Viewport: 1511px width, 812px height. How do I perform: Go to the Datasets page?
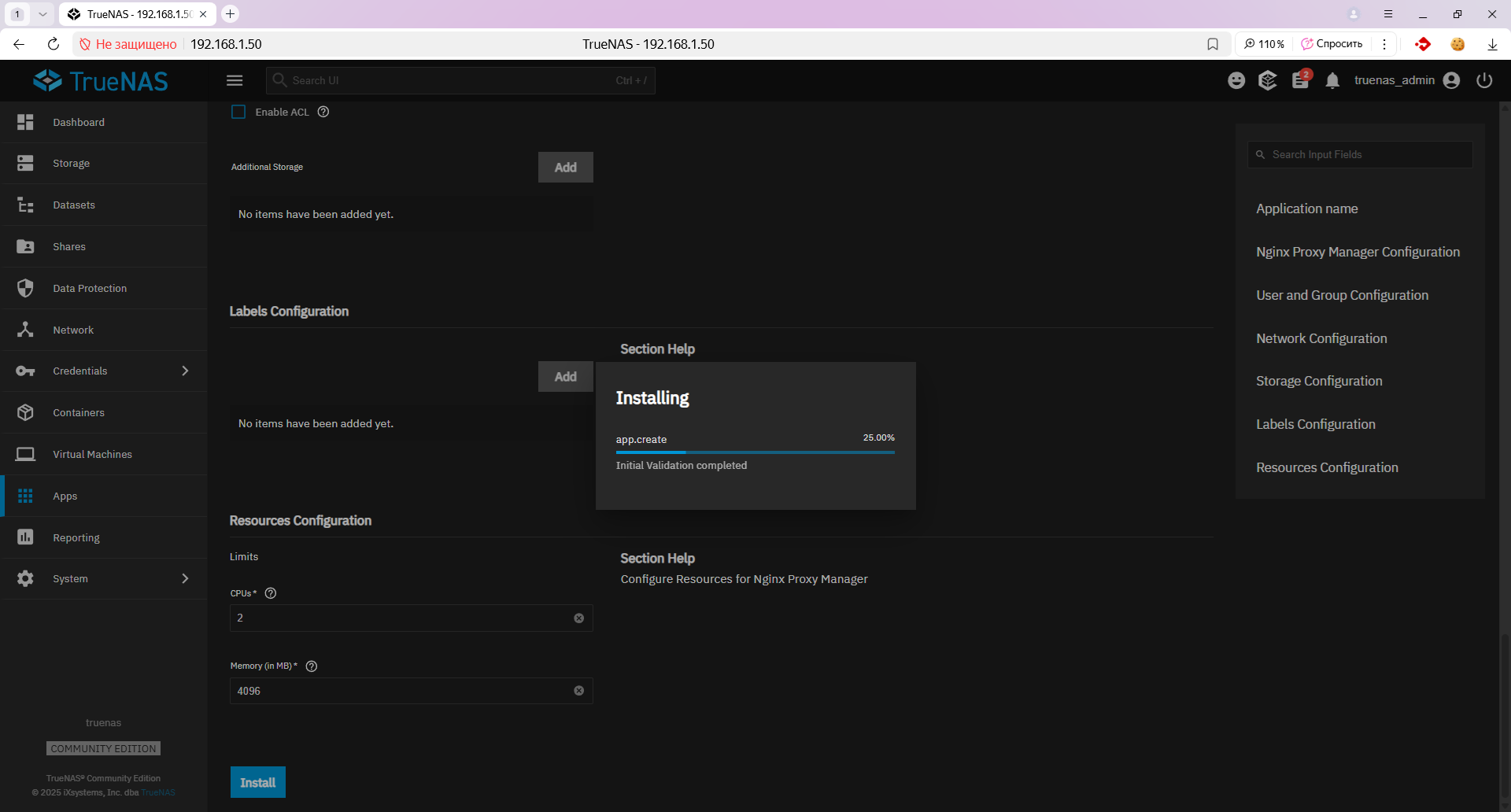(74, 205)
